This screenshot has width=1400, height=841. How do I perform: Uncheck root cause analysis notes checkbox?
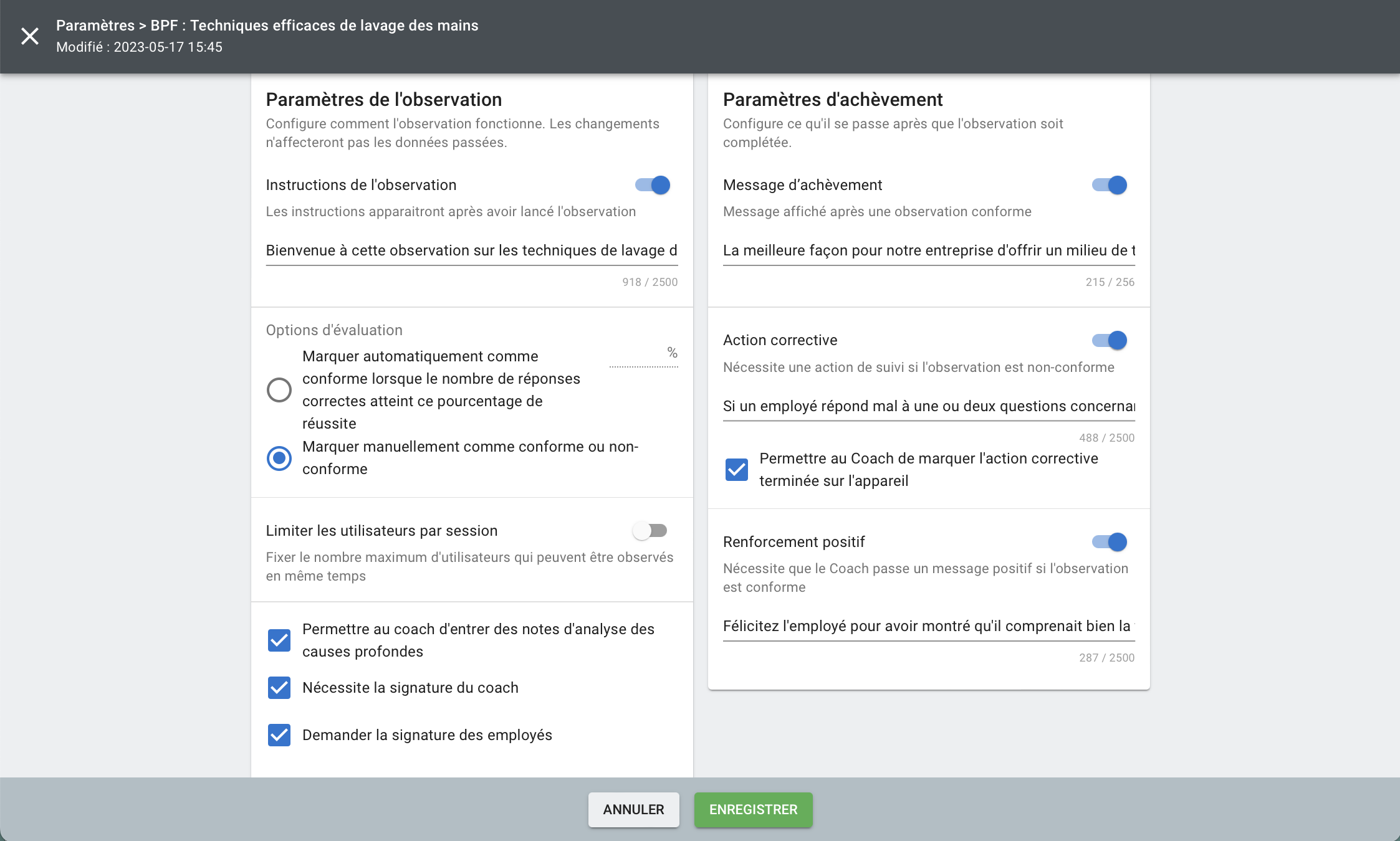point(279,640)
